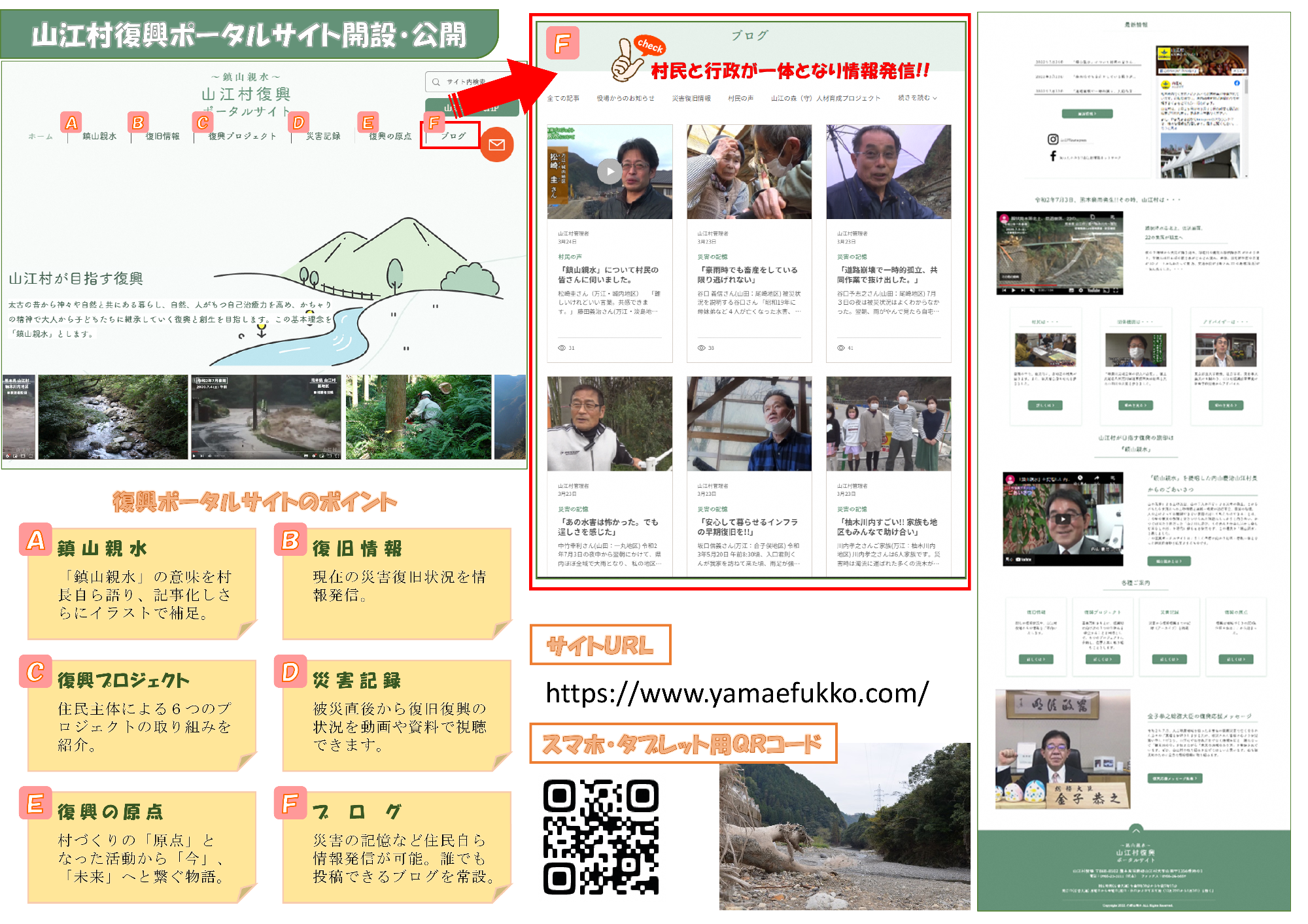The width and height of the screenshot is (1308, 924).
Task: Play the 松崎圭さん video on first blog card
Action: point(610,171)
